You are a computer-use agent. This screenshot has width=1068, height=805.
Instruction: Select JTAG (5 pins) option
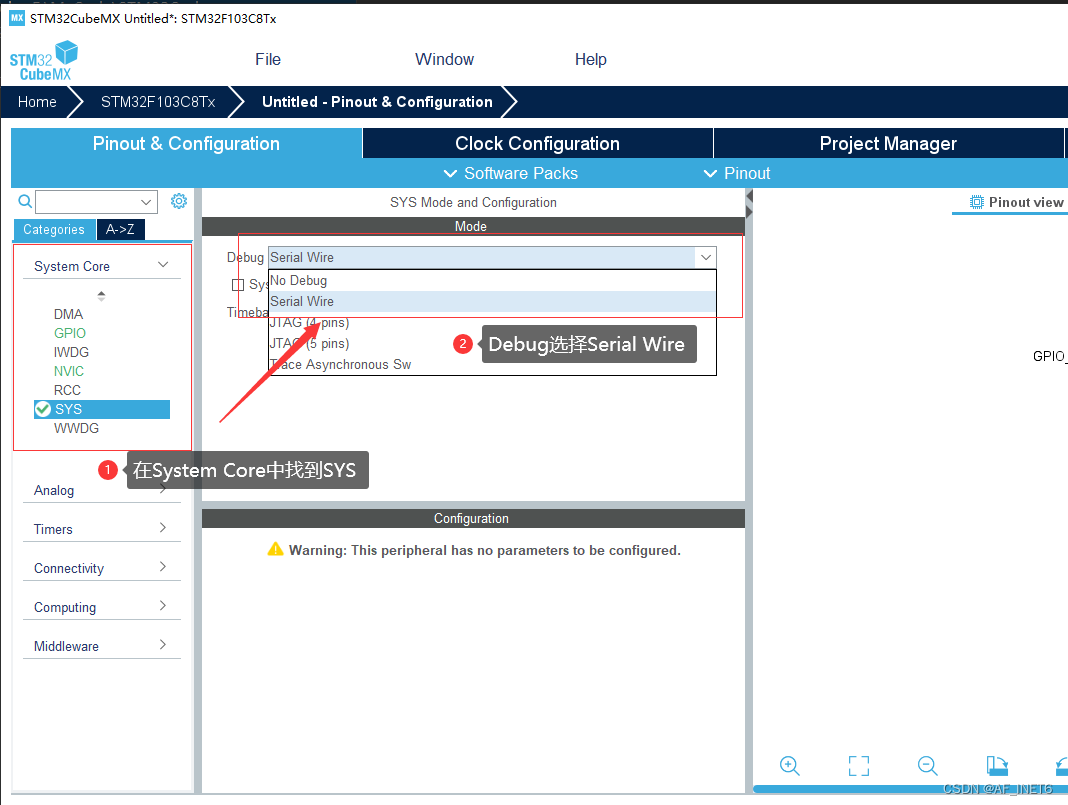click(492, 343)
